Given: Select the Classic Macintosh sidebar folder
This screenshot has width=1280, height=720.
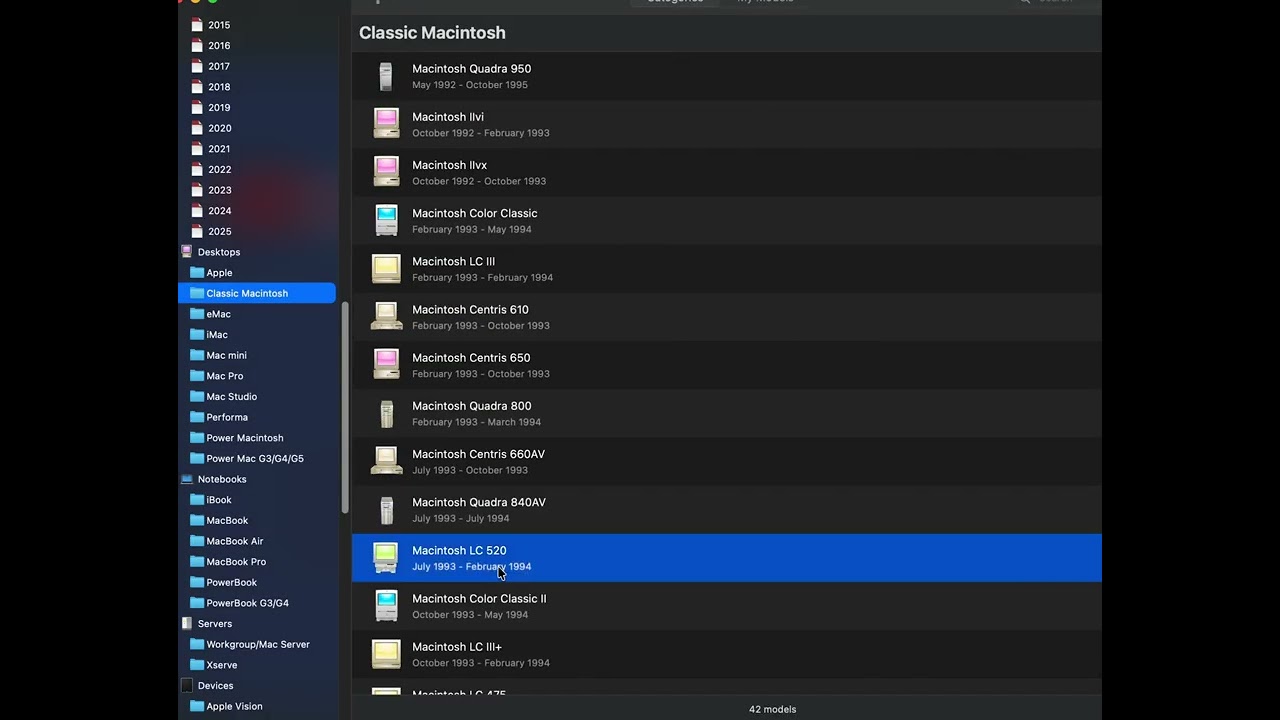Looking at the screenshot, I should pos(257,293).
